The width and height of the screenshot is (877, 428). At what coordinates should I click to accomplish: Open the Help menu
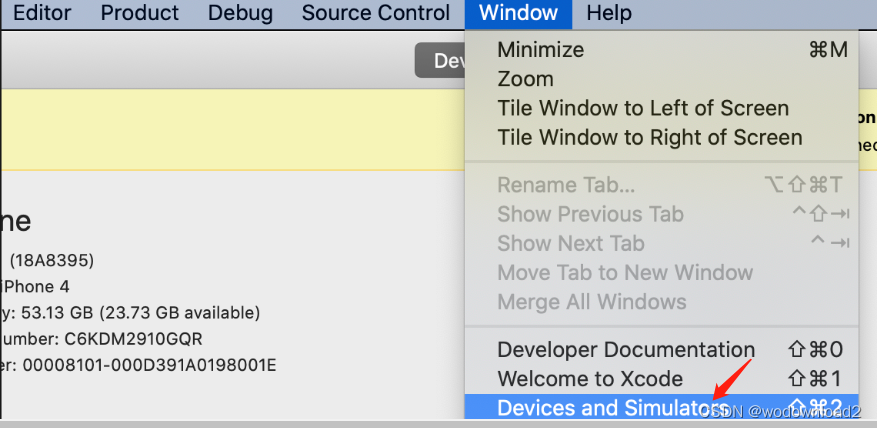pyautogui.click(x=609, y=13)
